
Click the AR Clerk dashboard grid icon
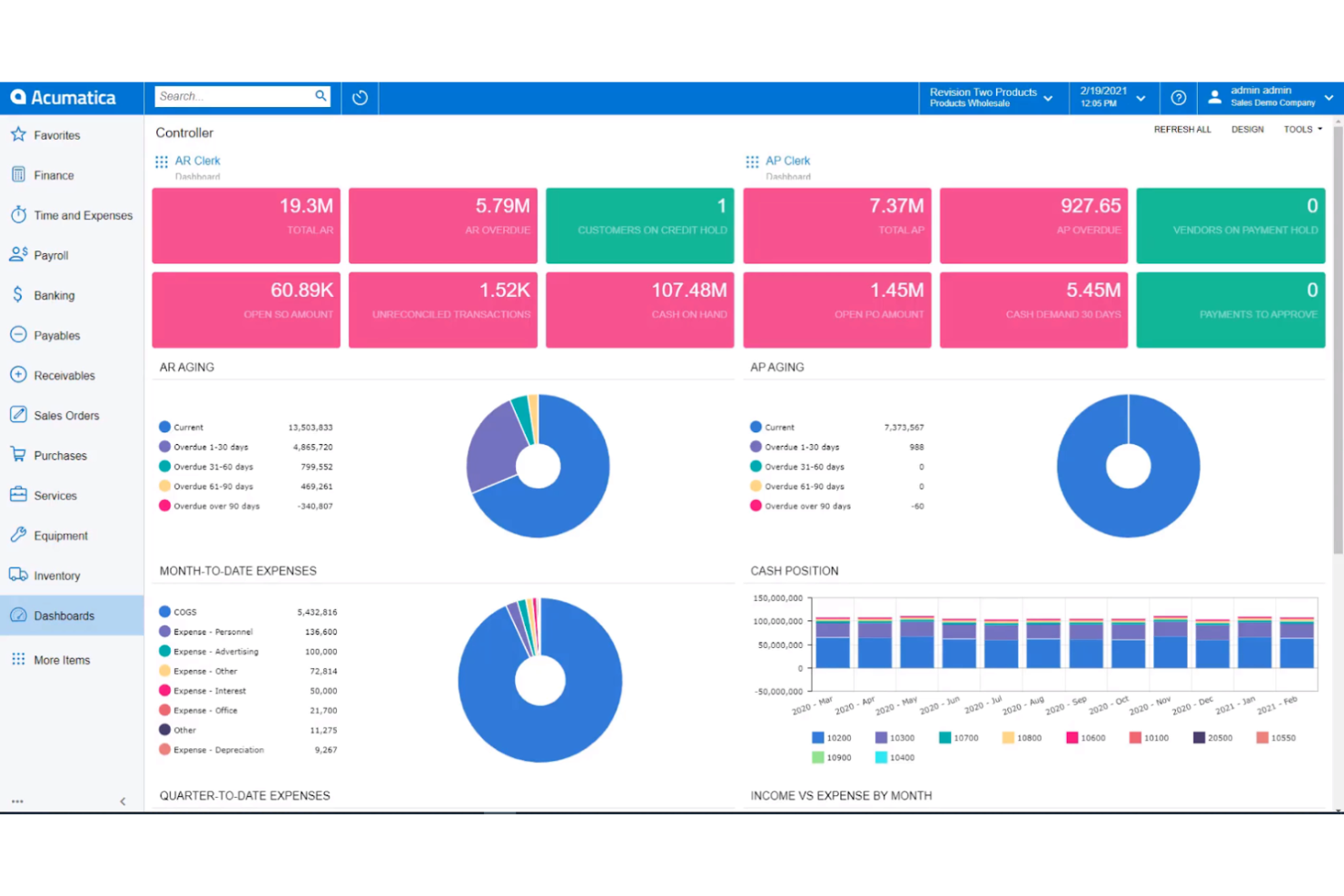(x=162, y=162)
